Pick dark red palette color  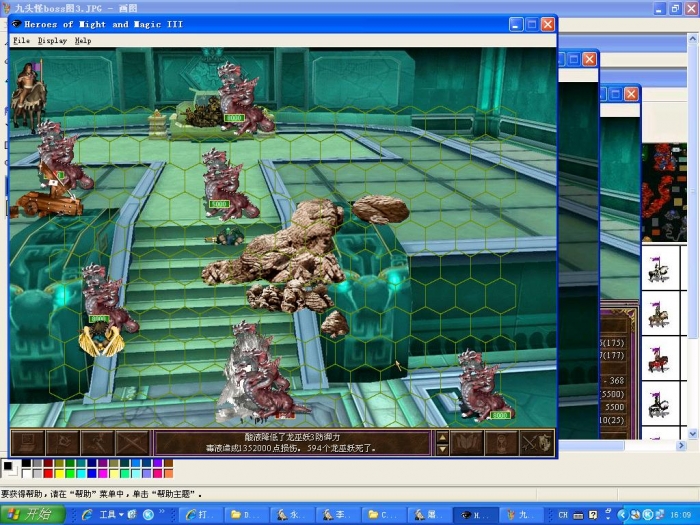click(x=48, y=463)
